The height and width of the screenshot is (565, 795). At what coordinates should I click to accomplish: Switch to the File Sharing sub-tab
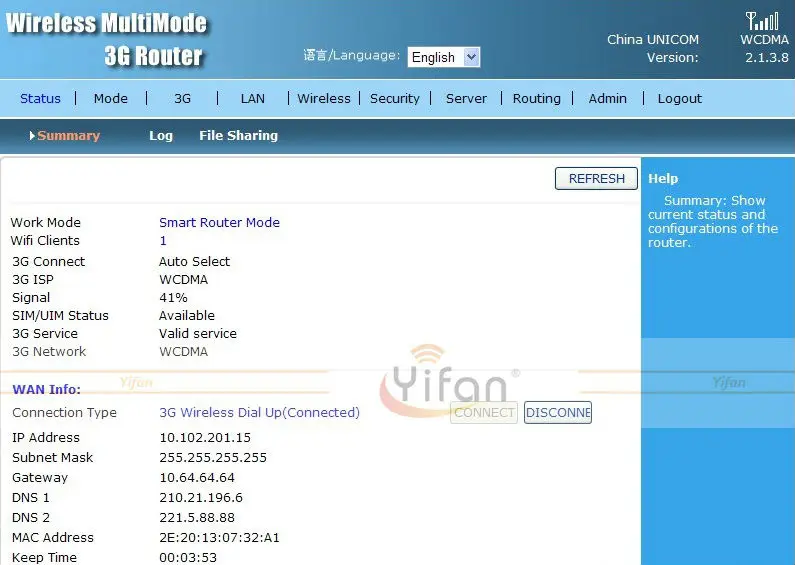238,135
